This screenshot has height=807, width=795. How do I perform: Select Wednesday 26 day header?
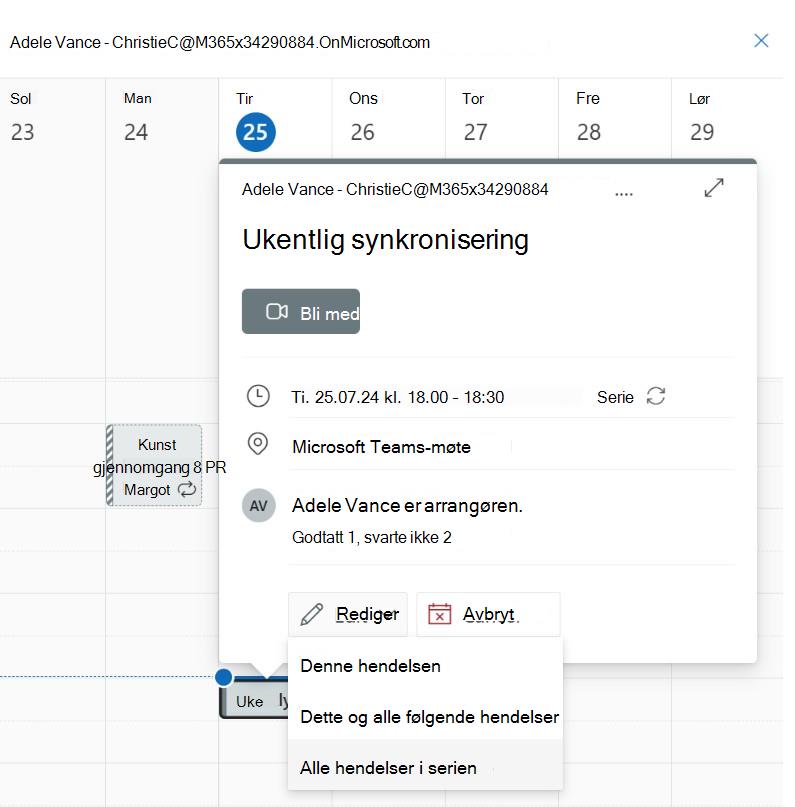coord(362,132)
